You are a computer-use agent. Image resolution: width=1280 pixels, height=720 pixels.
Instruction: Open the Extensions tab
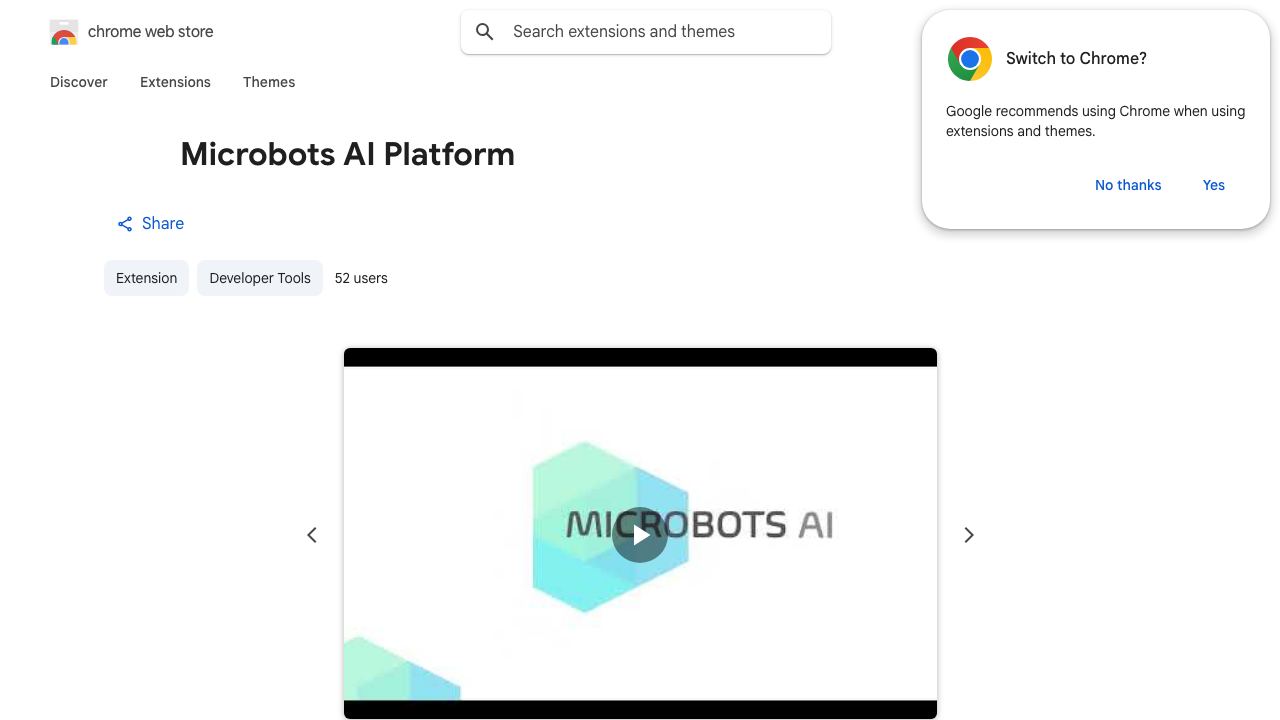tap(175, 82)
